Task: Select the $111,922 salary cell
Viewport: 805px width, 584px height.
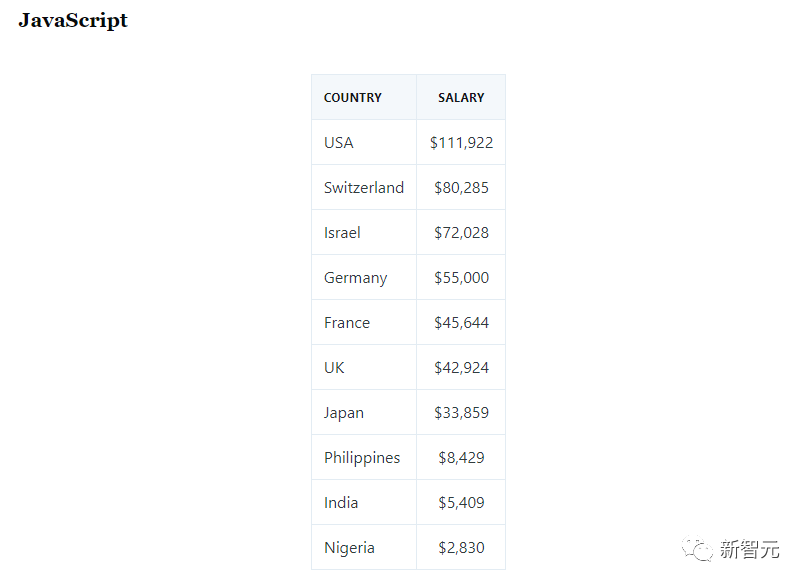Action: pos(461,143)
